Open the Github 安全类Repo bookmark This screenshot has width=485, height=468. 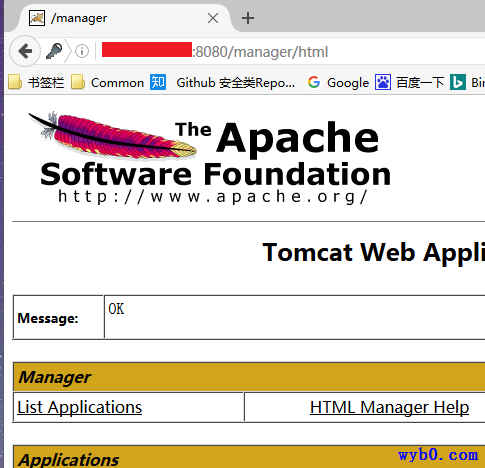pos(235,83)
